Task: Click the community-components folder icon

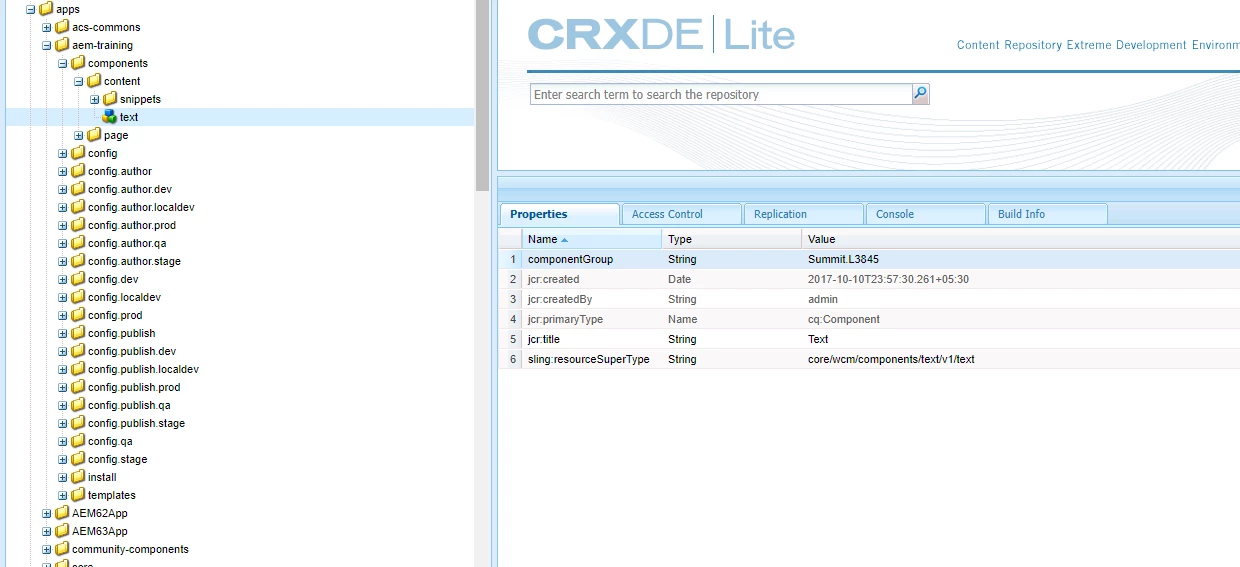Action: pyautogui.click(x=62, y=549)
